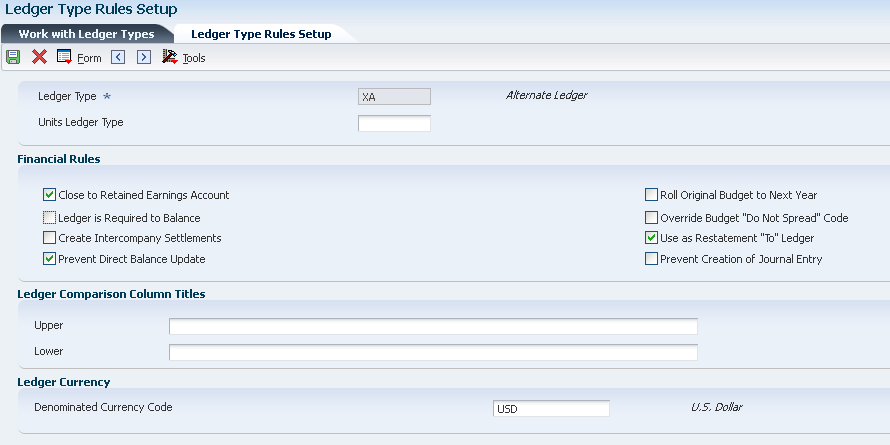Select the Ledger Type Rules Setup tab
The image size is (890, 445).
(x=261, y=34)
